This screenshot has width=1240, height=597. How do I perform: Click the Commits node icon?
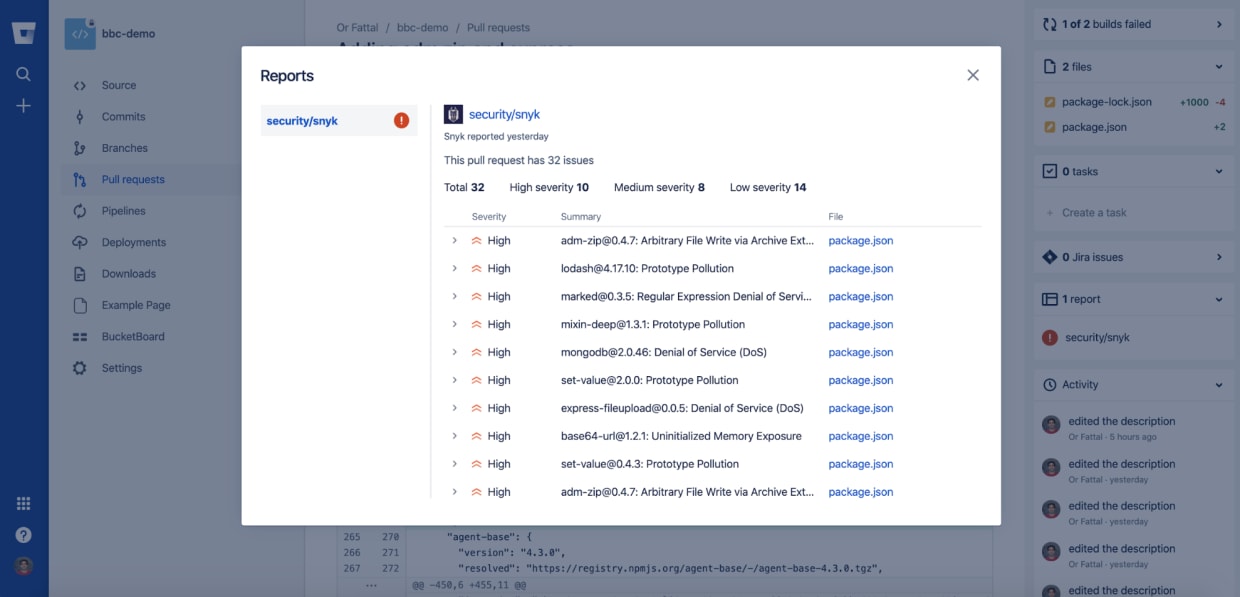point(80,117)
